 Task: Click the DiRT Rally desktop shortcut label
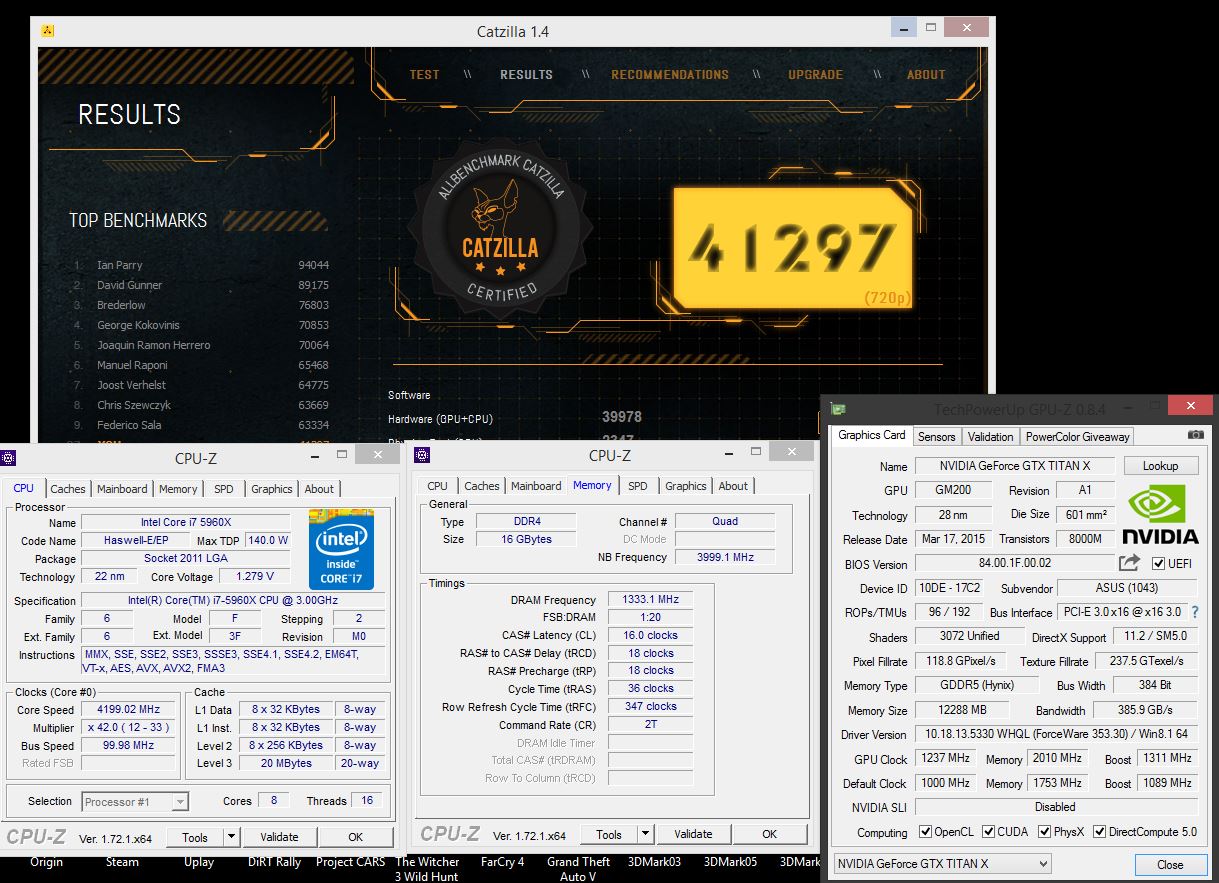point(274,862)
